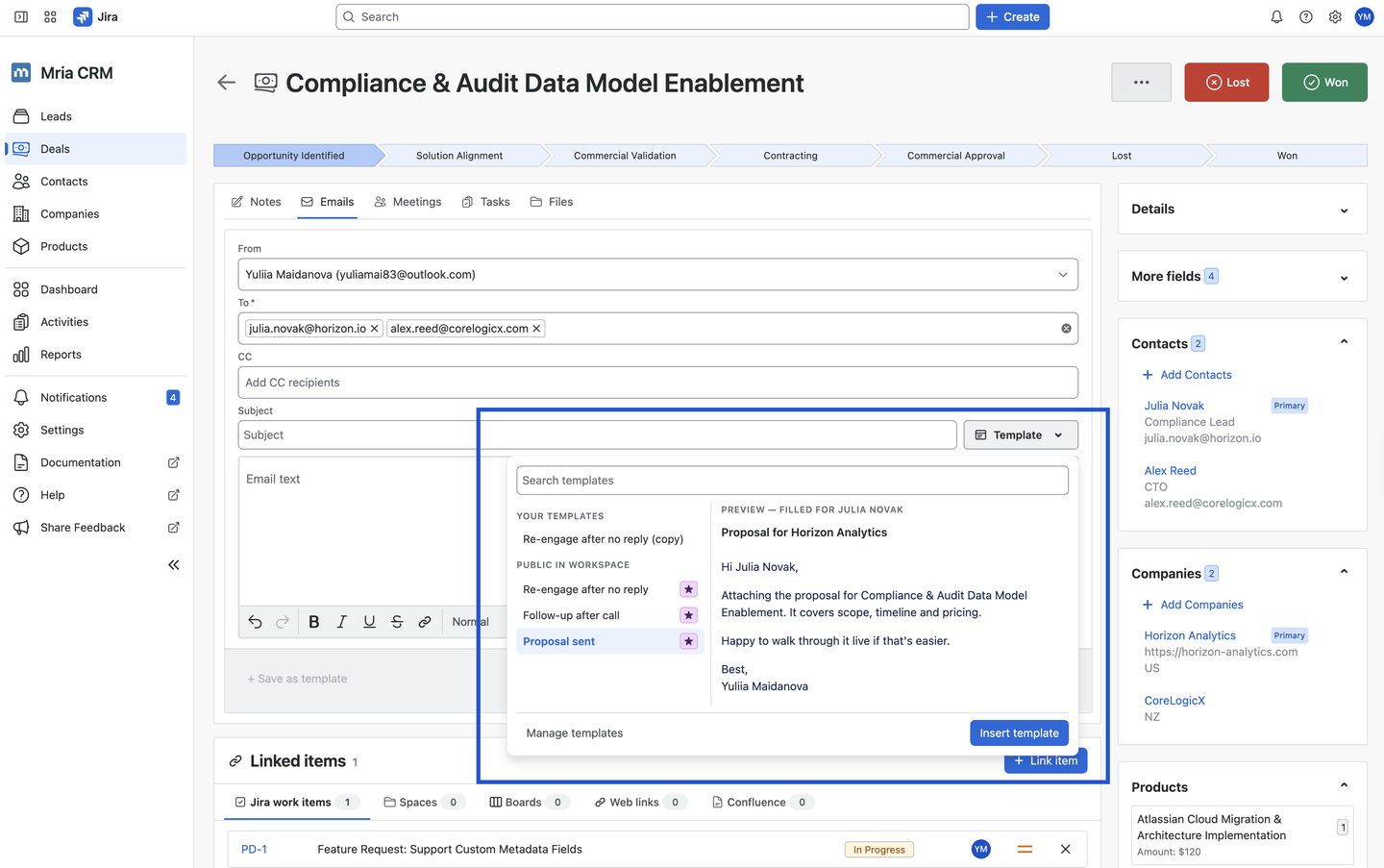The image size is (1384, 868).
Task: Select the Commercial Approval pipeline stage
Action: [955, 156]
